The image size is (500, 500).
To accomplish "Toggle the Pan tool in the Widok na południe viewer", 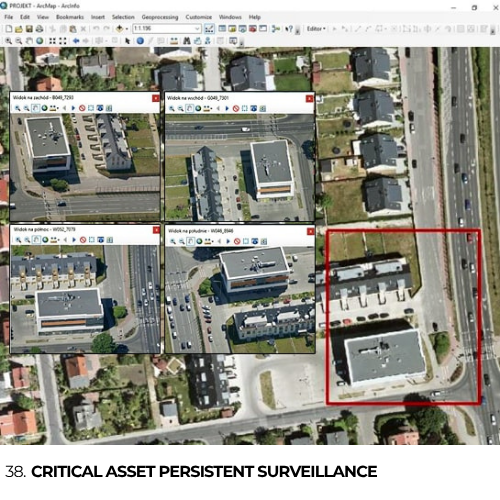I will 190,241.
